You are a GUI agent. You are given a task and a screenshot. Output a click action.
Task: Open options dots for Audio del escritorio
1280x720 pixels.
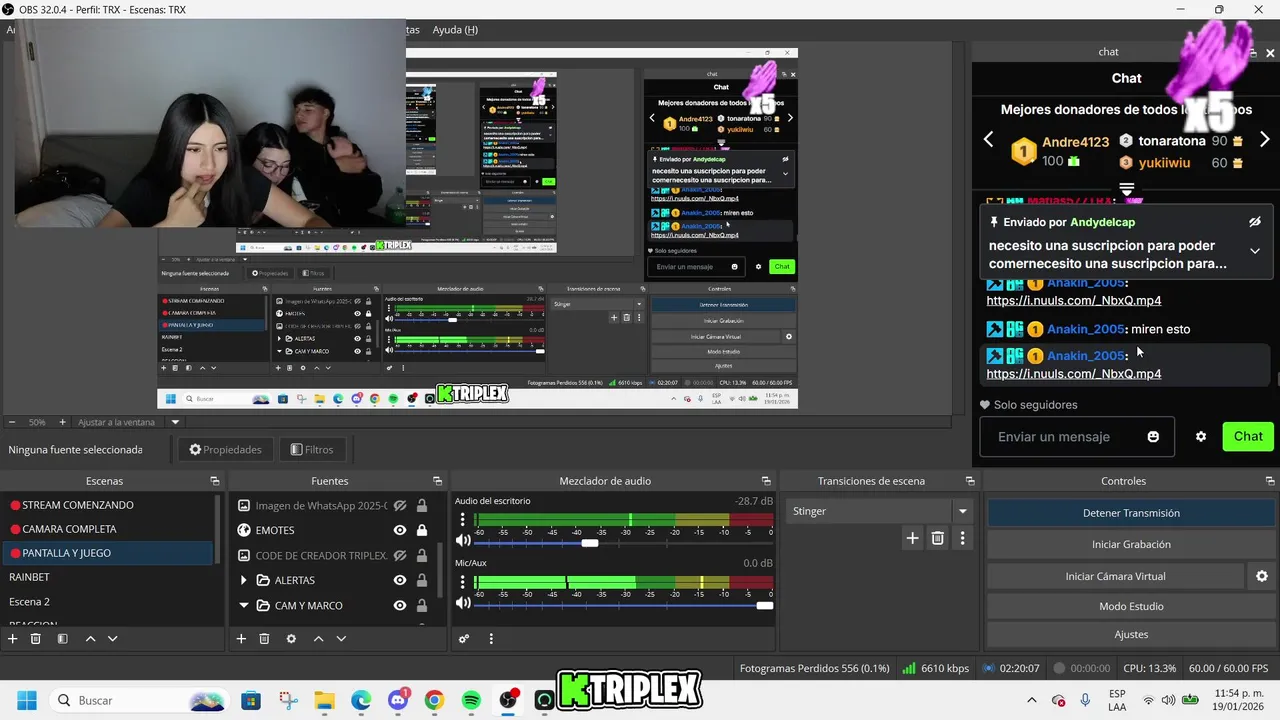pyautogui.click(x=462, y=520)
